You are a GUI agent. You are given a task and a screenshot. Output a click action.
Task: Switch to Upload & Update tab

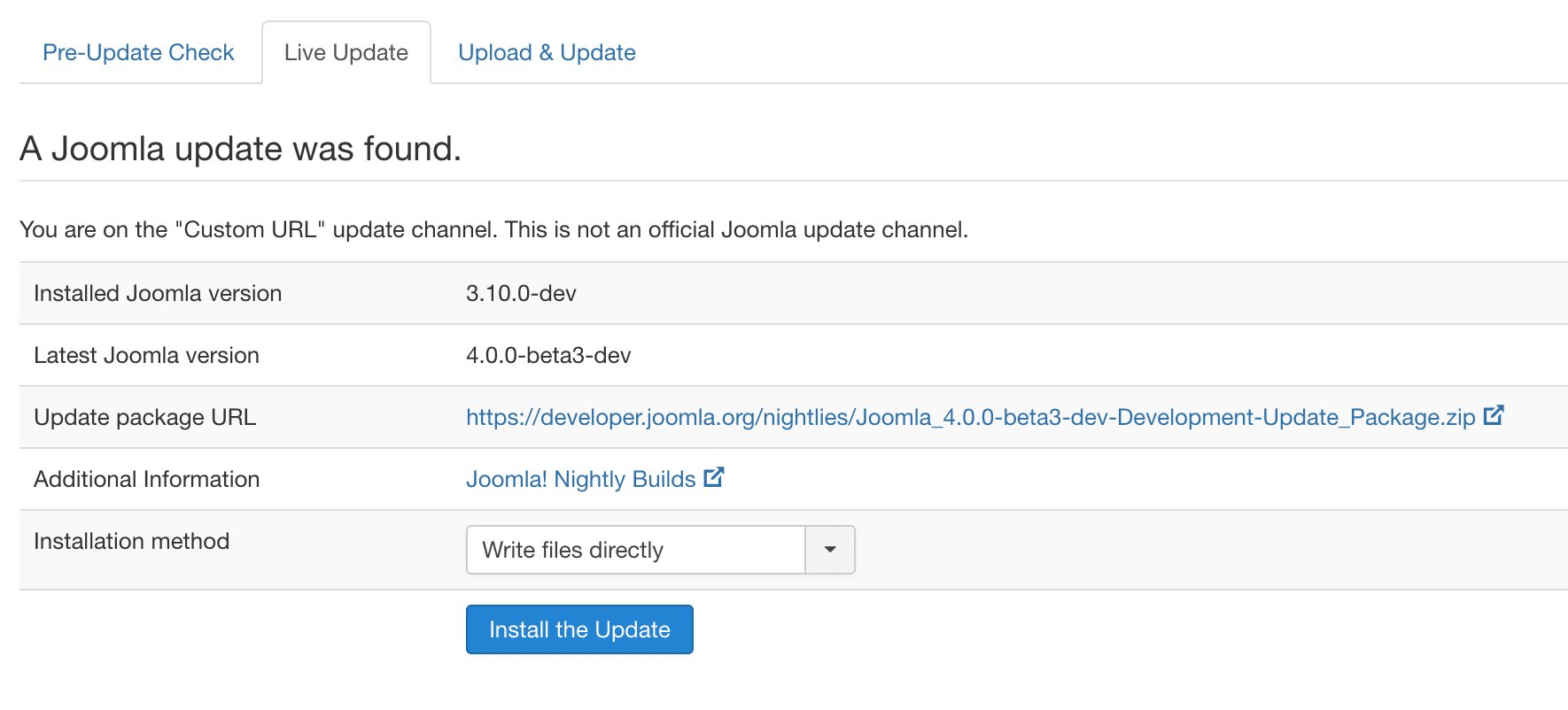coord(547,53)
